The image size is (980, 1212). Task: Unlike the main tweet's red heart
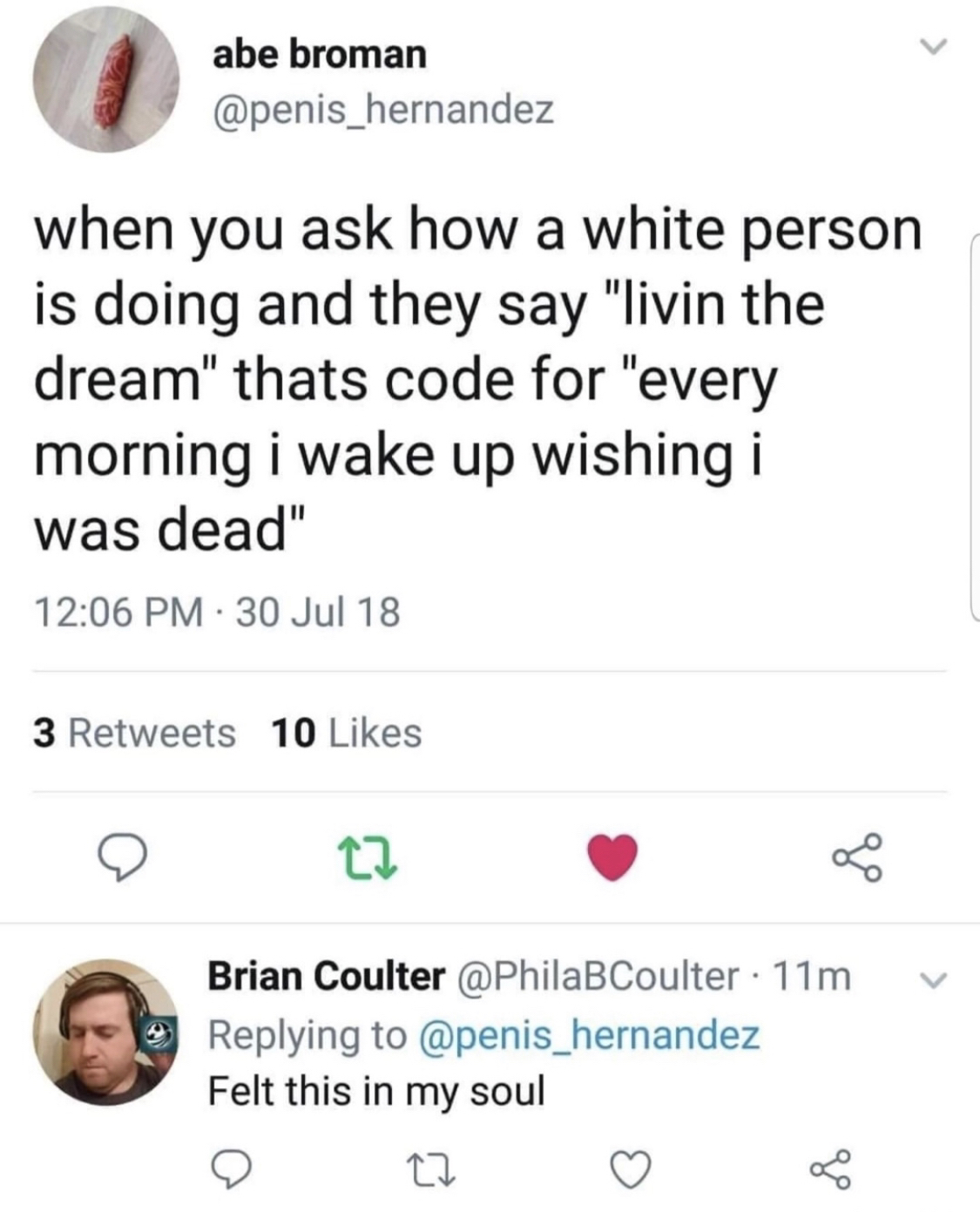(612, 857)
